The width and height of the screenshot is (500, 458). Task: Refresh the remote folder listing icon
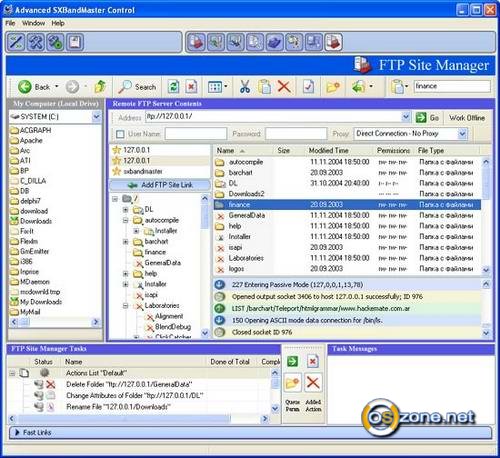pos(173,87)
